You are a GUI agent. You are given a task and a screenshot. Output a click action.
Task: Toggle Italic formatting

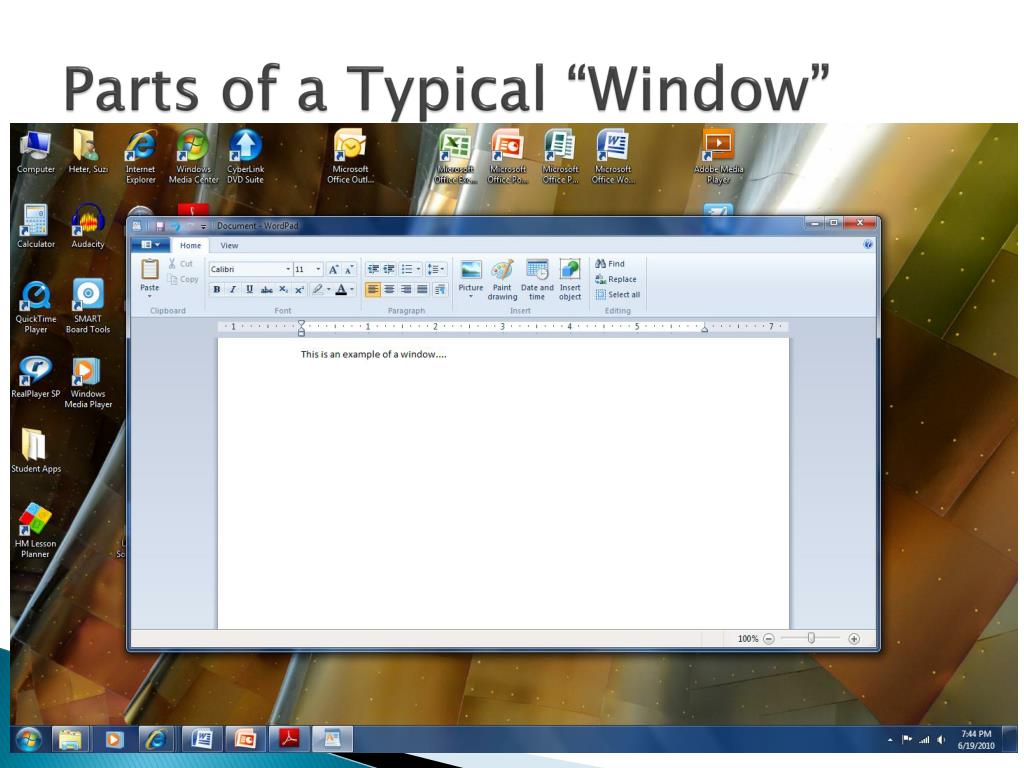(233, 289)
